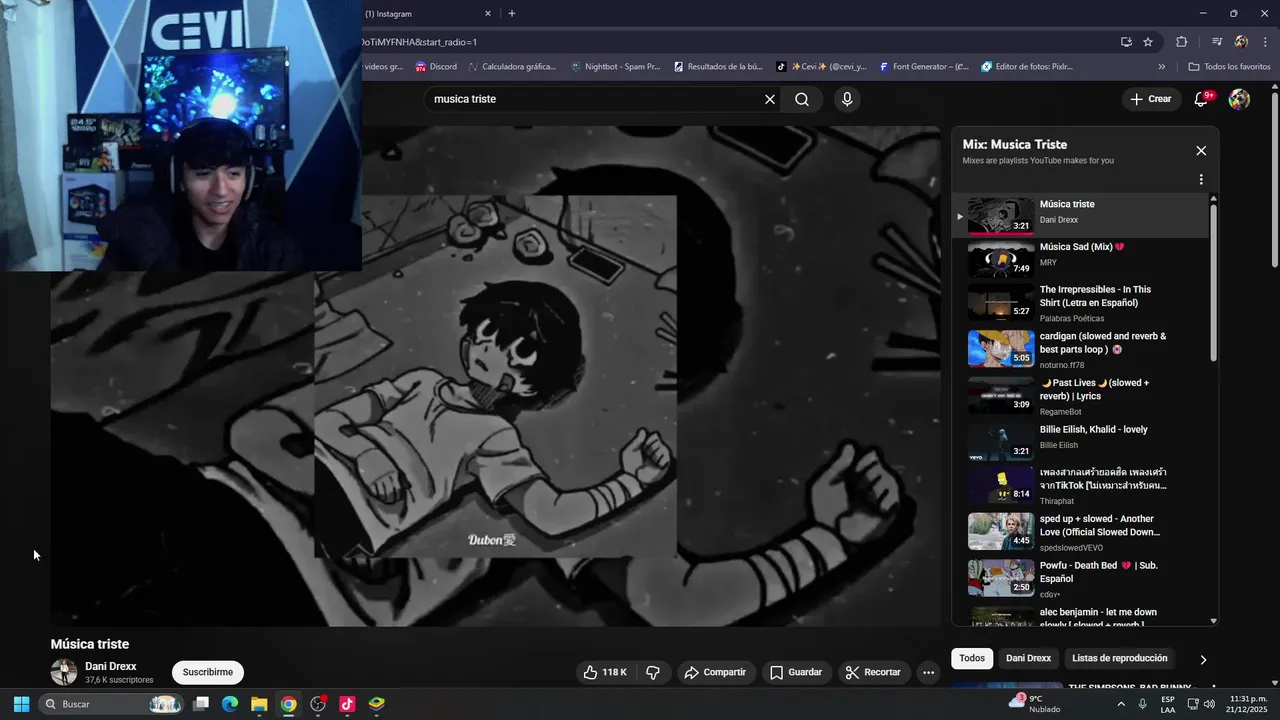The height and width of the screenshot is (720, 1280).
Task: Close the Mix: Musica Triste panel
Action: pyautogui.click(x=1201, y=151)
